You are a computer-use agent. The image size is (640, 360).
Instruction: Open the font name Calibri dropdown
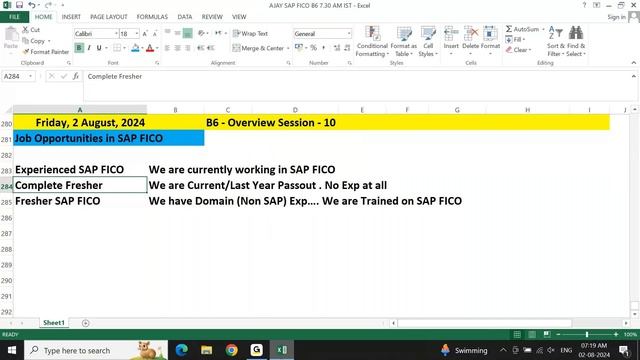[116, 34]
